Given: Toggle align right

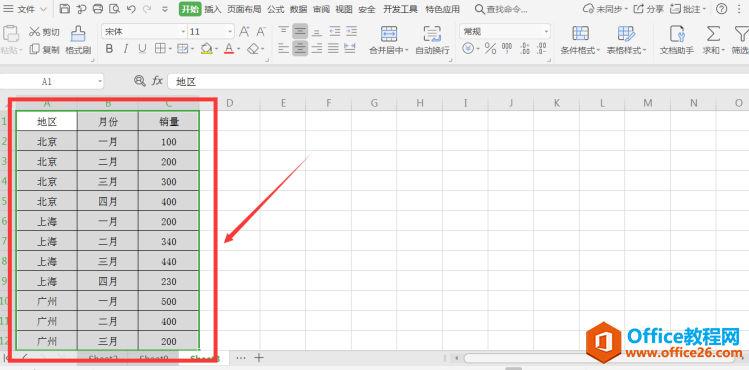Looking at the screenshot, I should [x=317, y=48].
